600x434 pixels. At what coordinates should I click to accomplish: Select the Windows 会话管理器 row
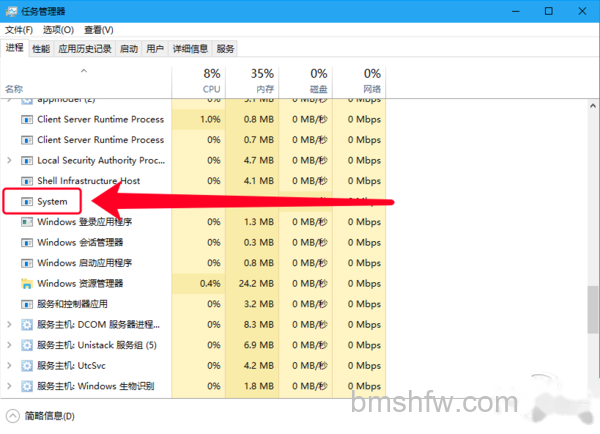[193, 243]
